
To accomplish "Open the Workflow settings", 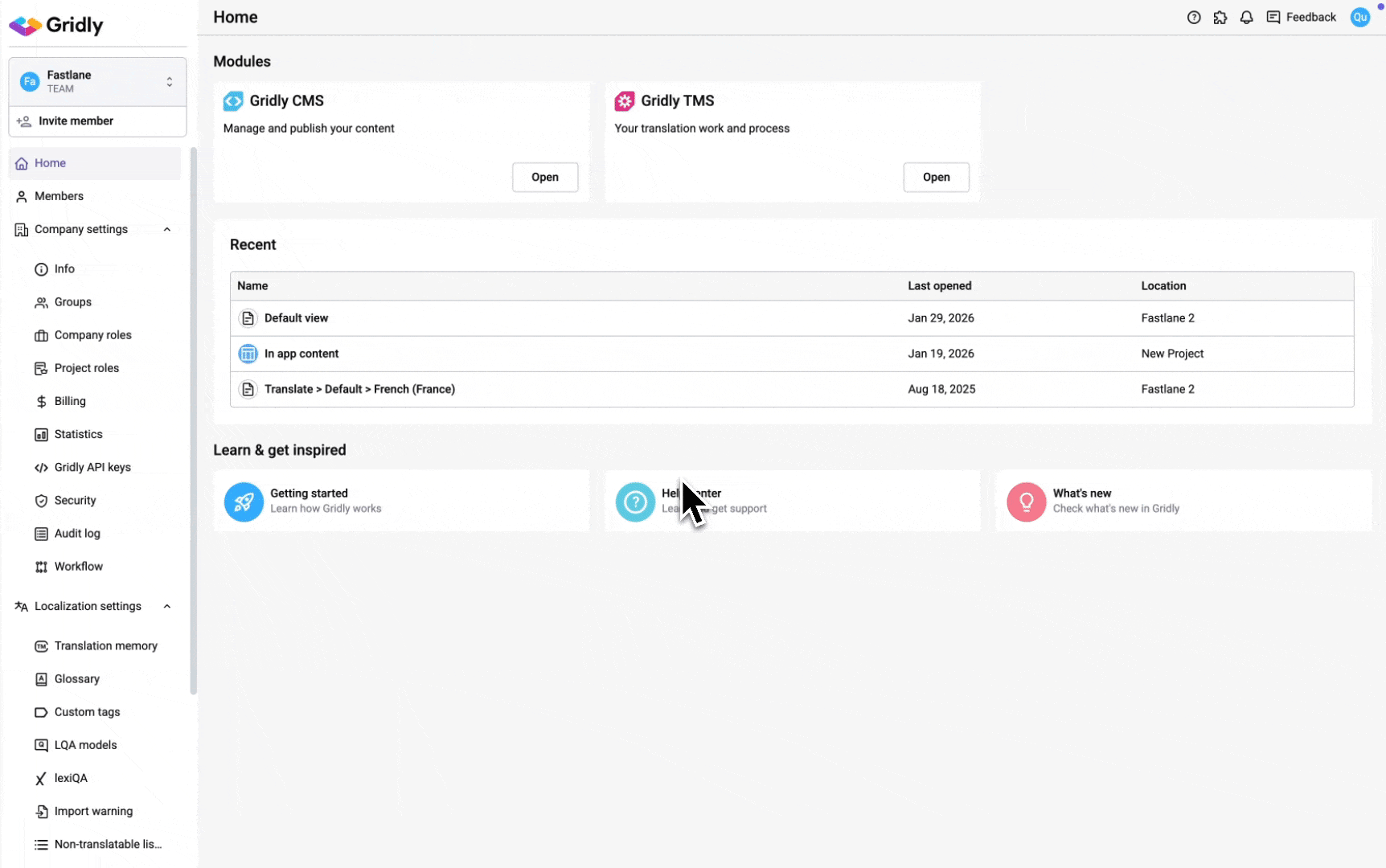I will point(79,566).
